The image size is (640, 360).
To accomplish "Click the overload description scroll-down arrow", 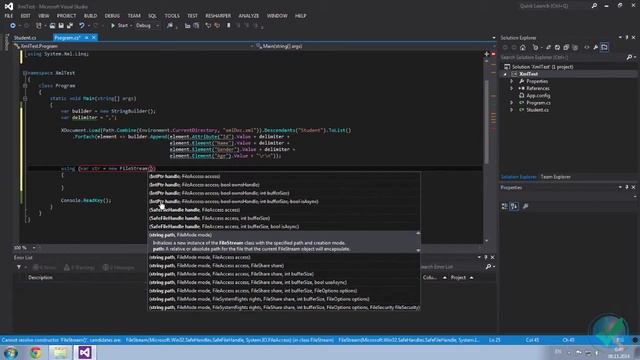I will [x=418, y=250].
